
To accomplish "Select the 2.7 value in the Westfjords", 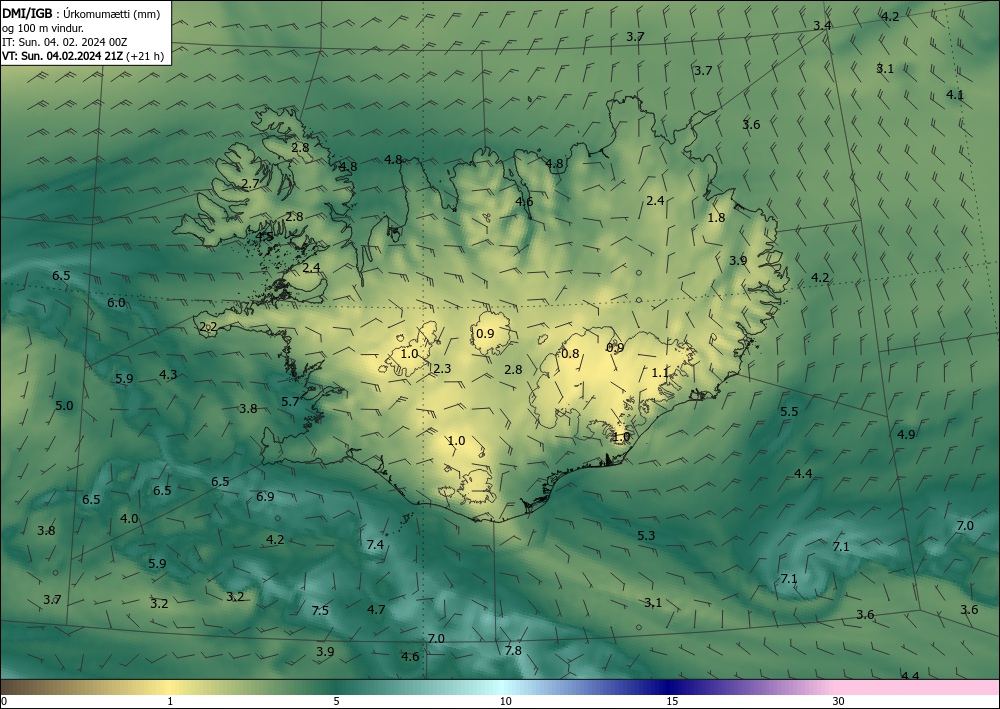I will click(251, 184).
